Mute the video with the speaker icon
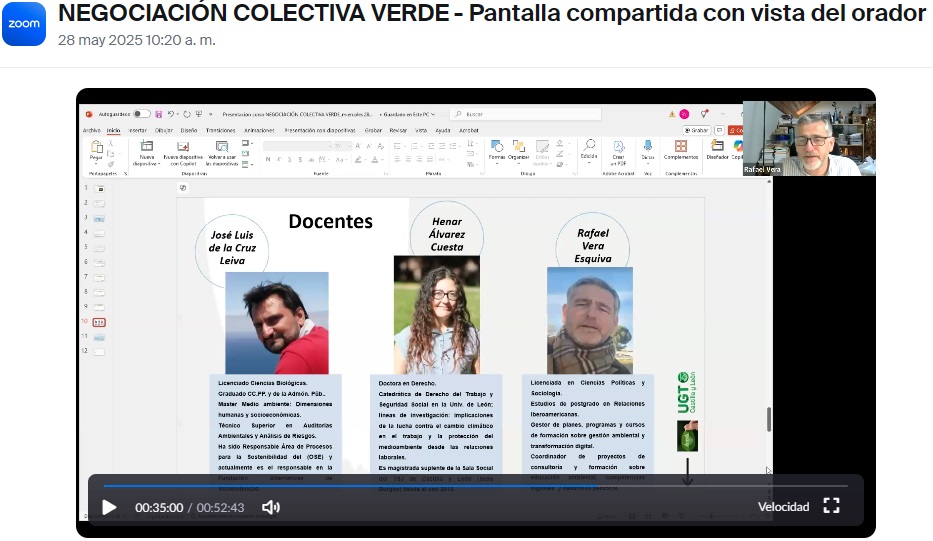 tap(270, 507)
